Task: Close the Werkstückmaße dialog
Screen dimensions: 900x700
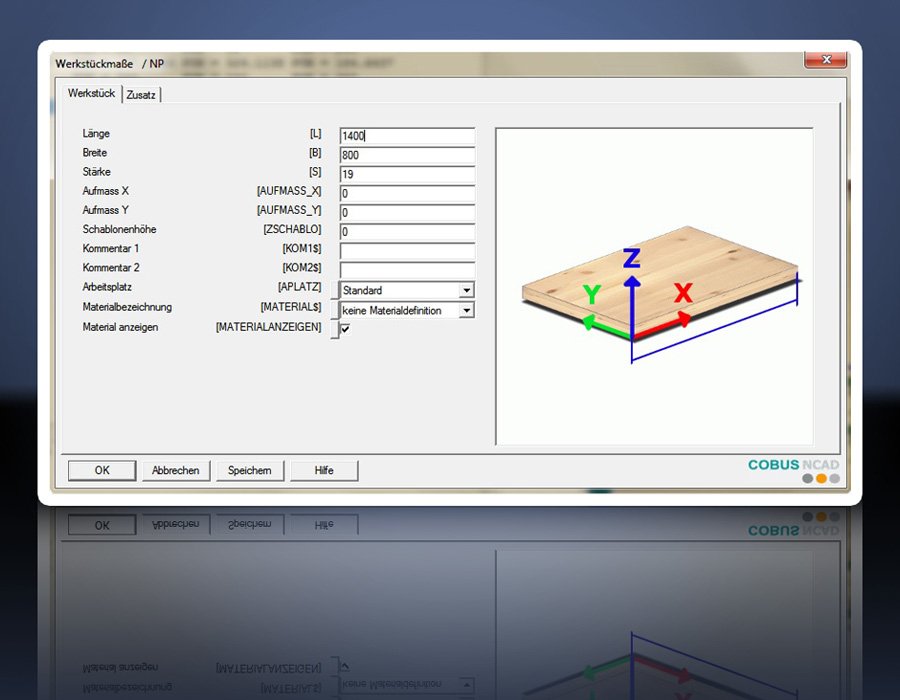Action: tap(825, 59)
